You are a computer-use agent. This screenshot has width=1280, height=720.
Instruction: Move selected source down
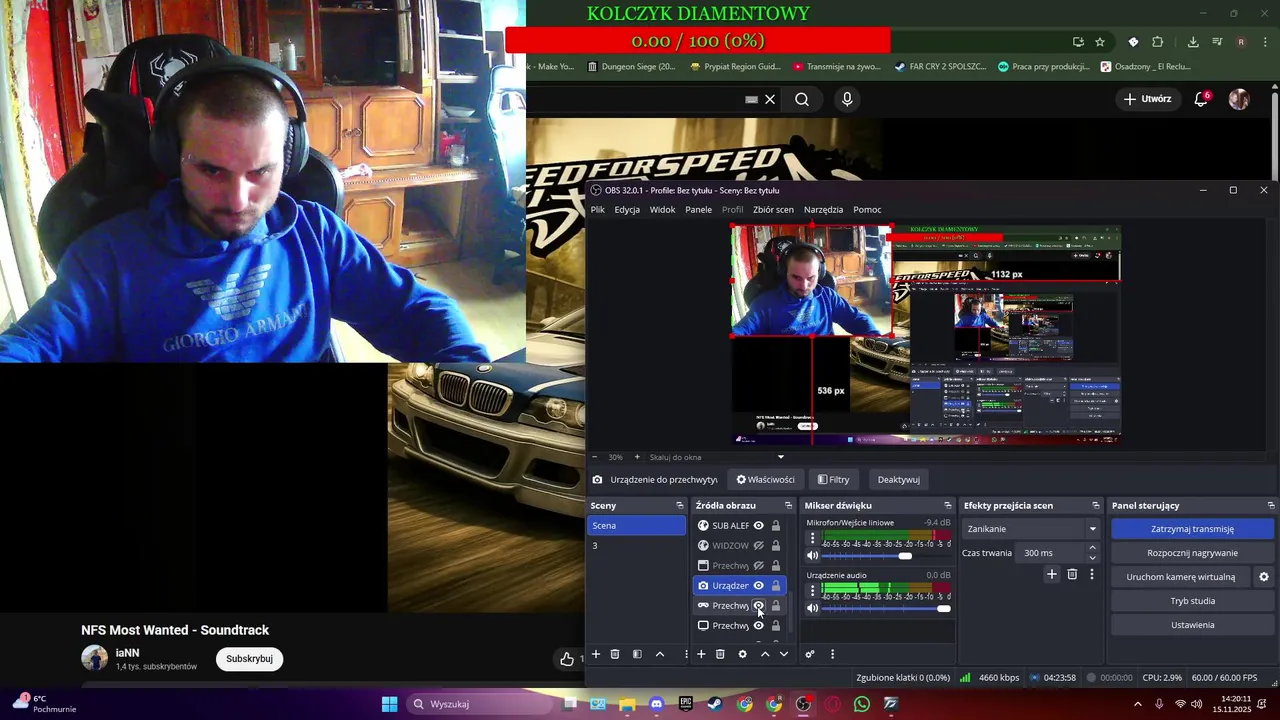tap(784, 654)
